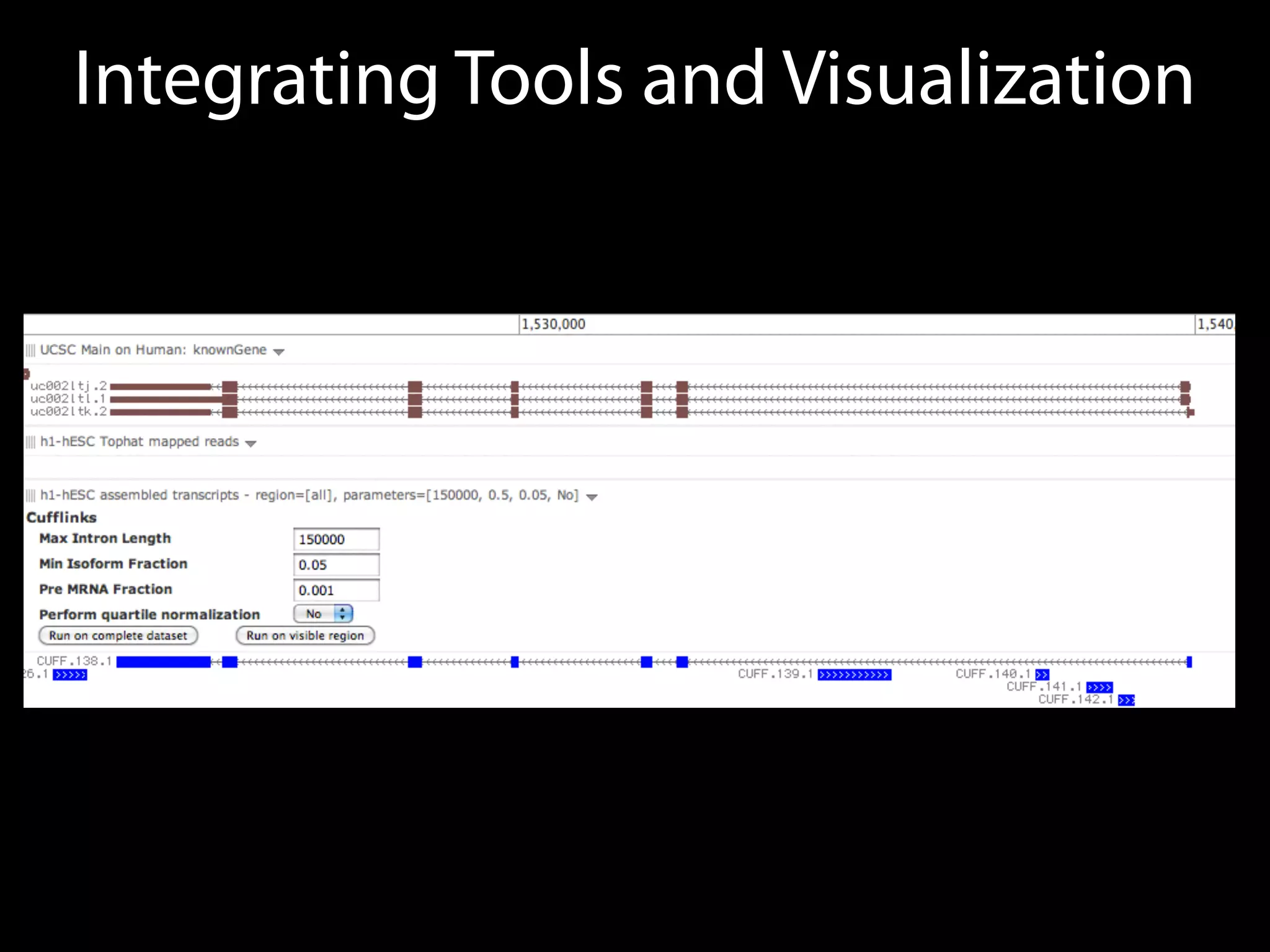This screenshot has height=952, width=1270.
Task: Select the CUFF.138.1 transcript label
Action: tap(74, 661)
